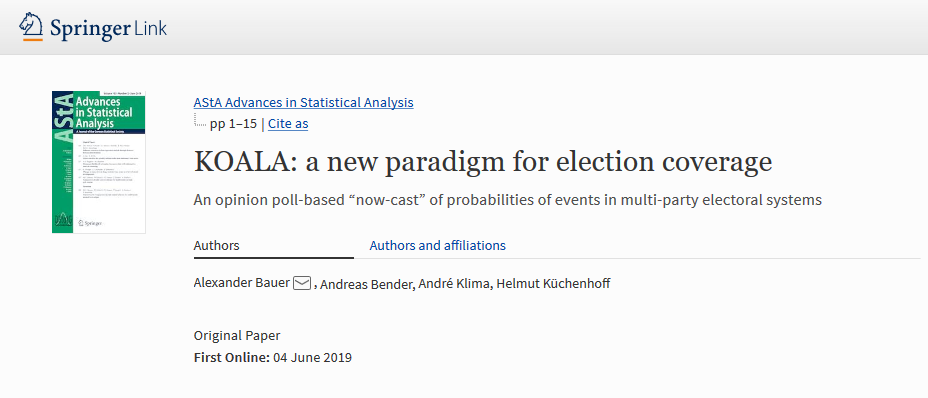Select the Authors tab

[217, 245]
